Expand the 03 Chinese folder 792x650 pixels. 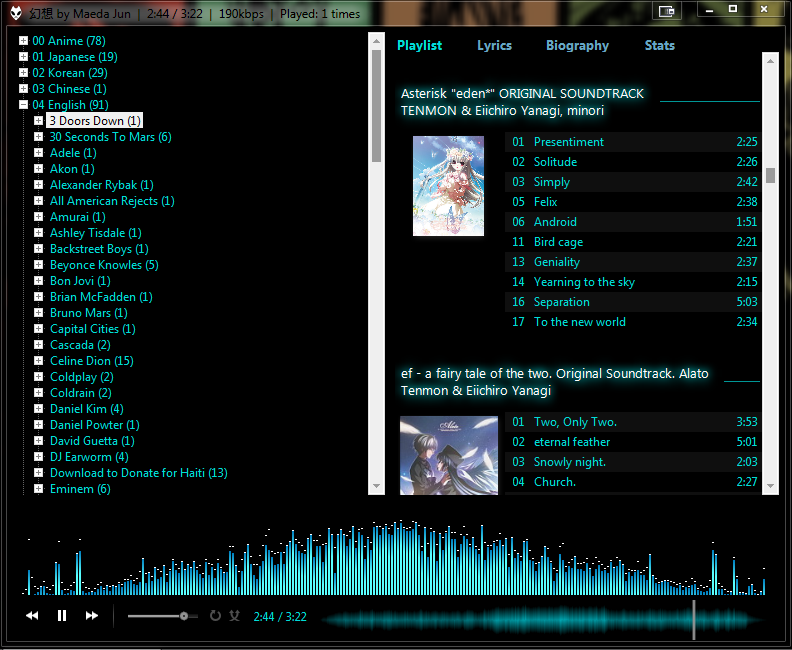23,88
